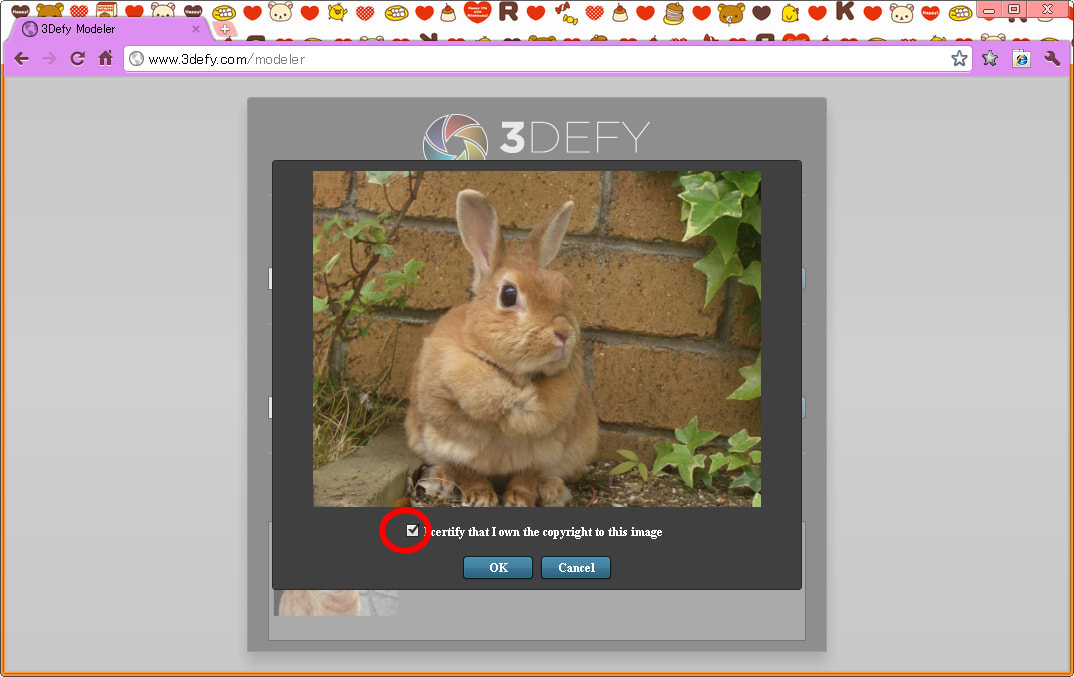
Task: Click the globe site icon in address bar
Action: [137, 59]
